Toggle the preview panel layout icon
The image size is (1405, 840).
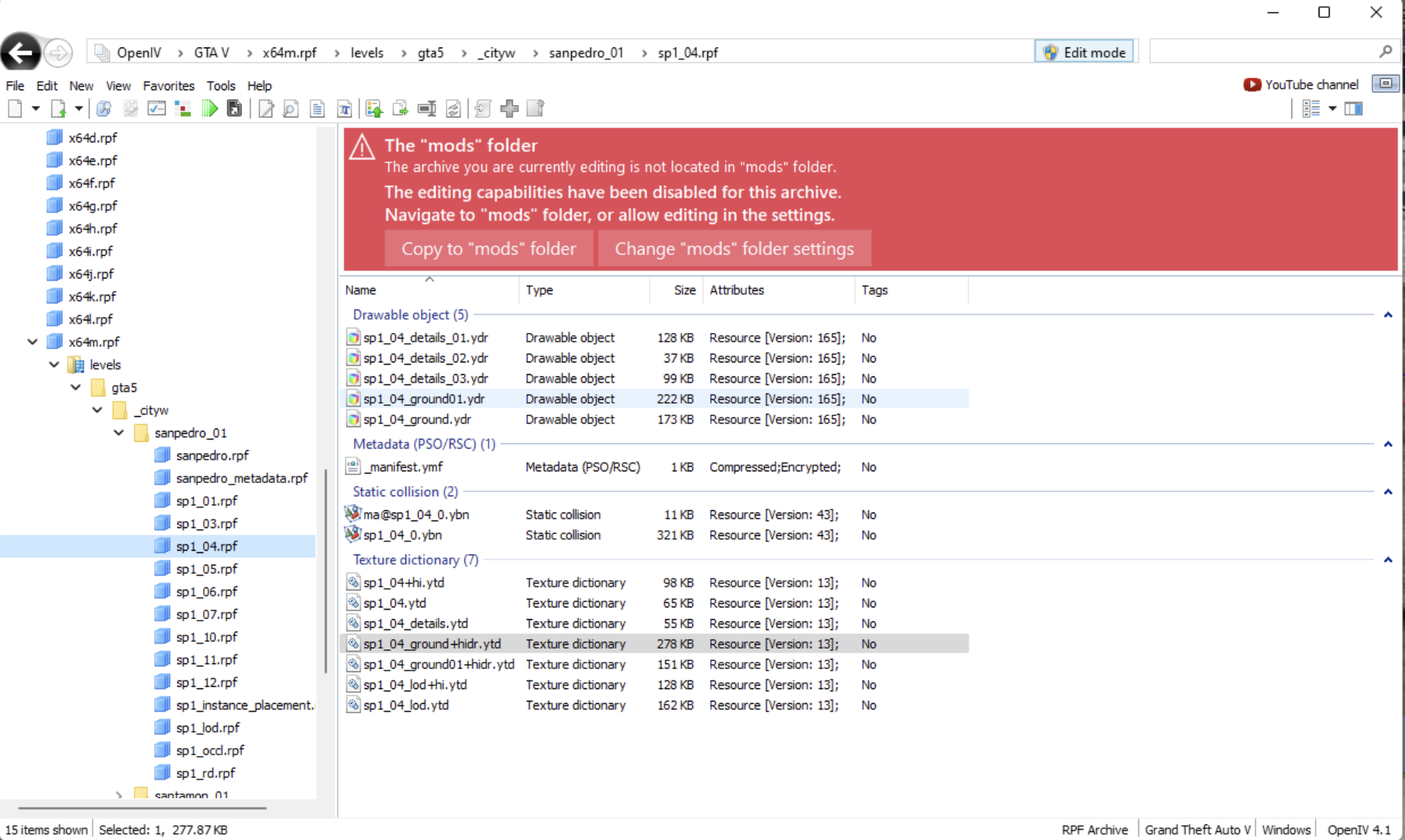[x=1354, y=109]
